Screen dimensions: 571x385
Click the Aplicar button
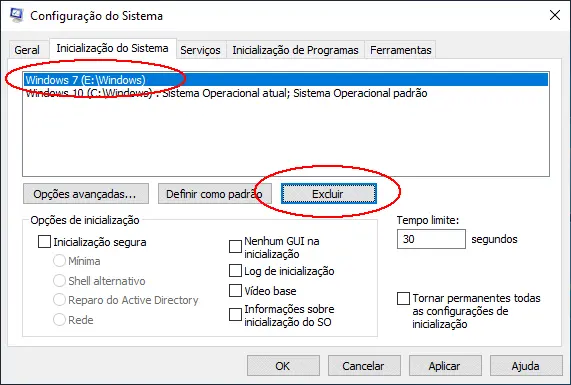445,366
